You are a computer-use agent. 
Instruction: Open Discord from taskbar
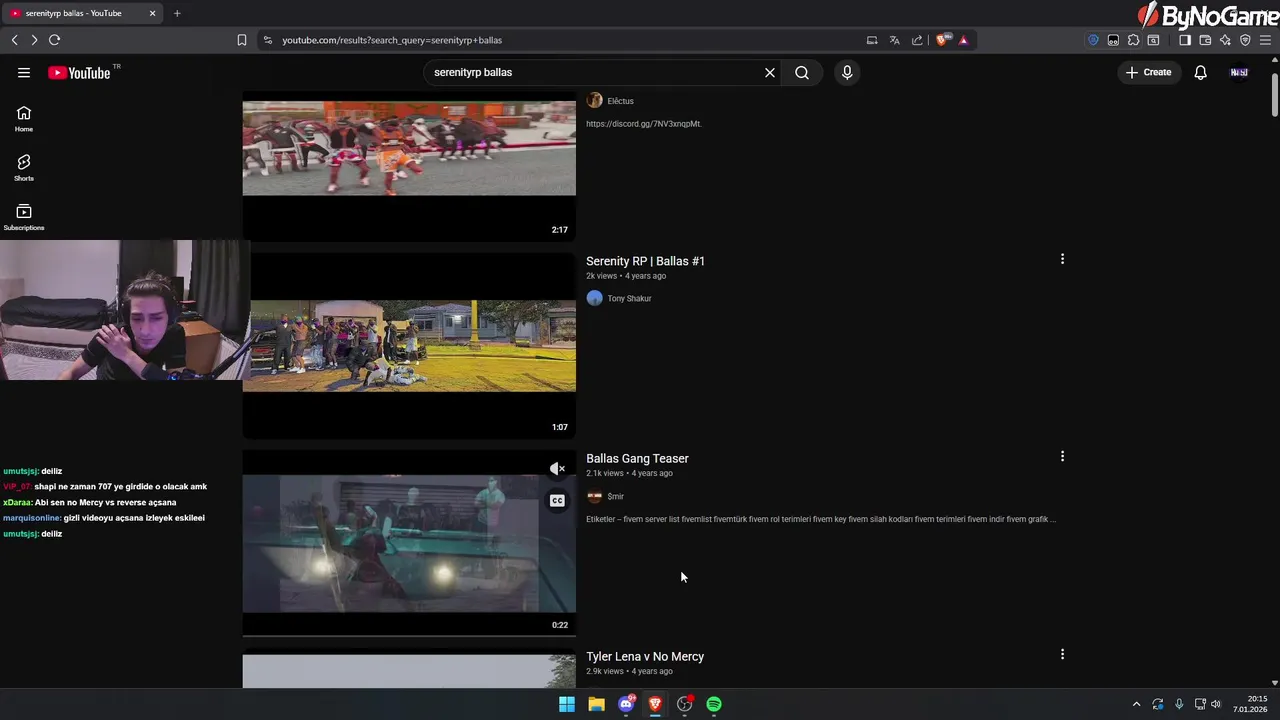pos(626,704)
